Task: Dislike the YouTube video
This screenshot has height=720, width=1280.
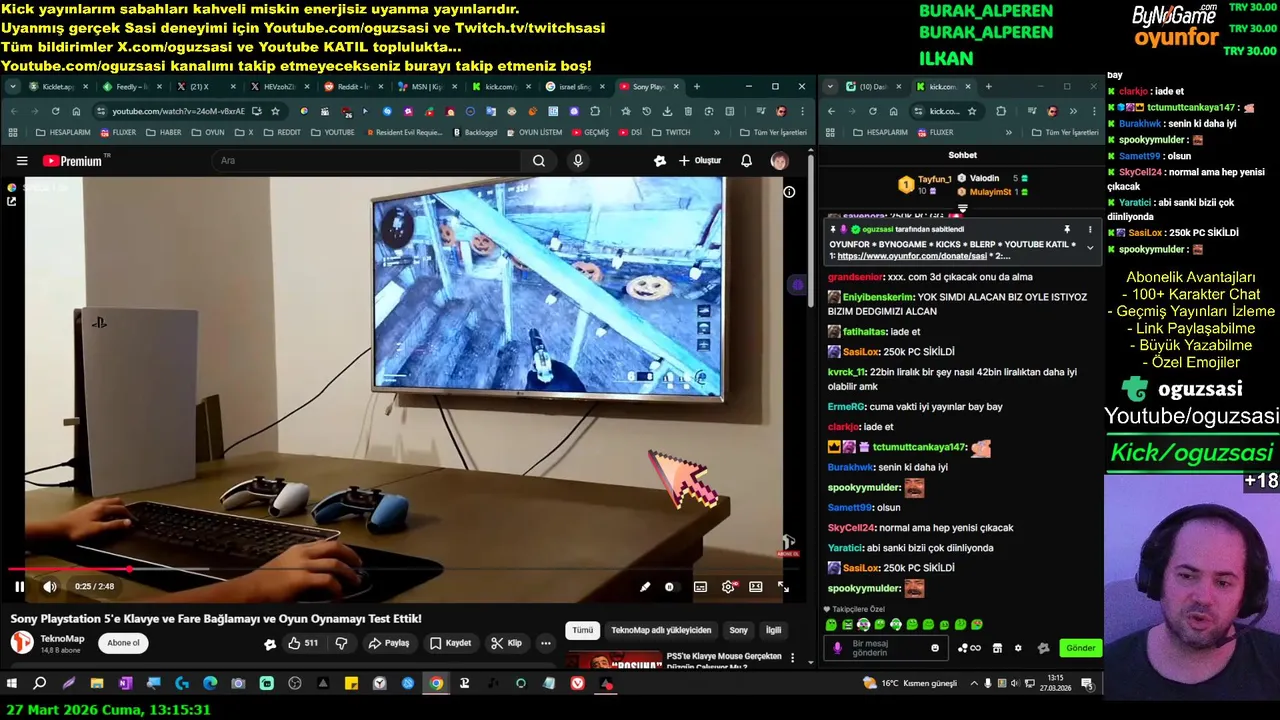Action: (341, 643)
